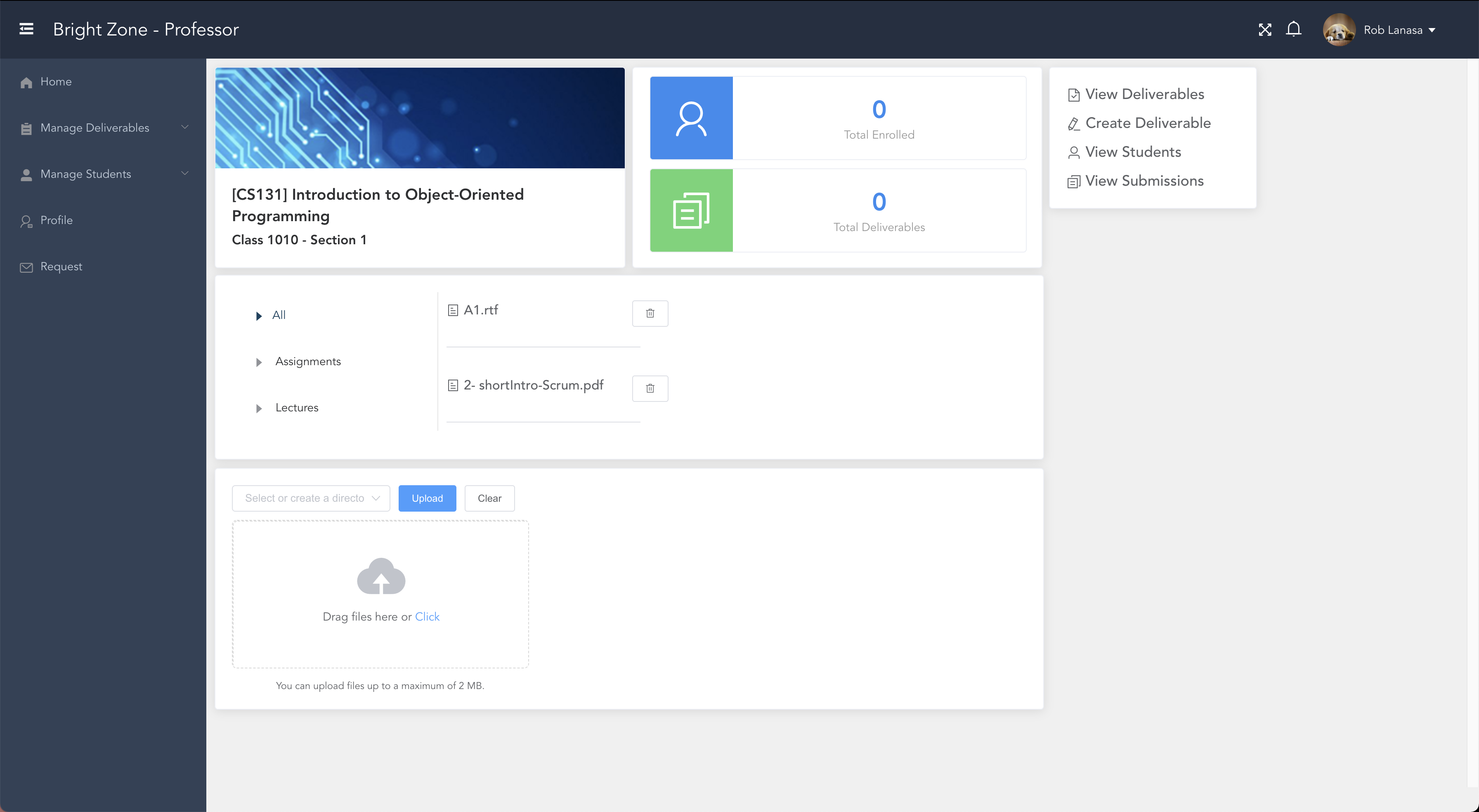Click the Request menu item

click(x=60, y=266)
